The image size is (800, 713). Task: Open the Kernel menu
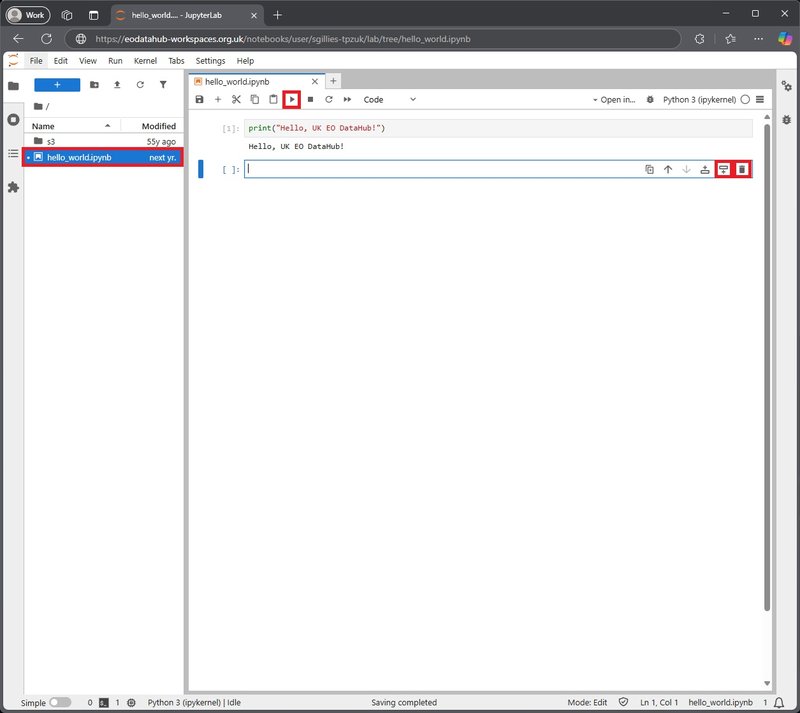tap(145, 61)
